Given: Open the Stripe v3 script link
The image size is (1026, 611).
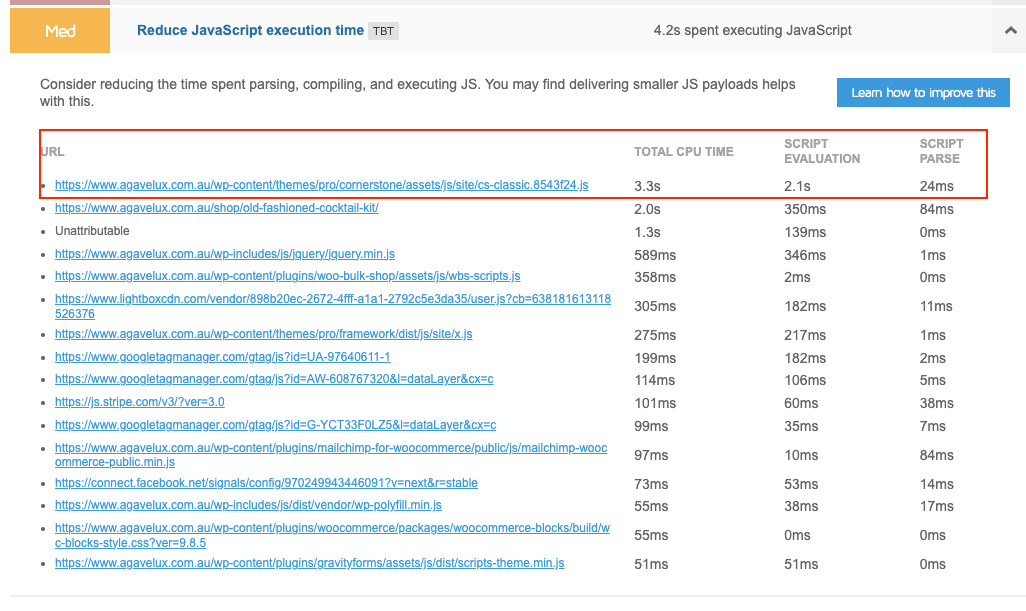Looking at the screenshot, I should [139, 402].
